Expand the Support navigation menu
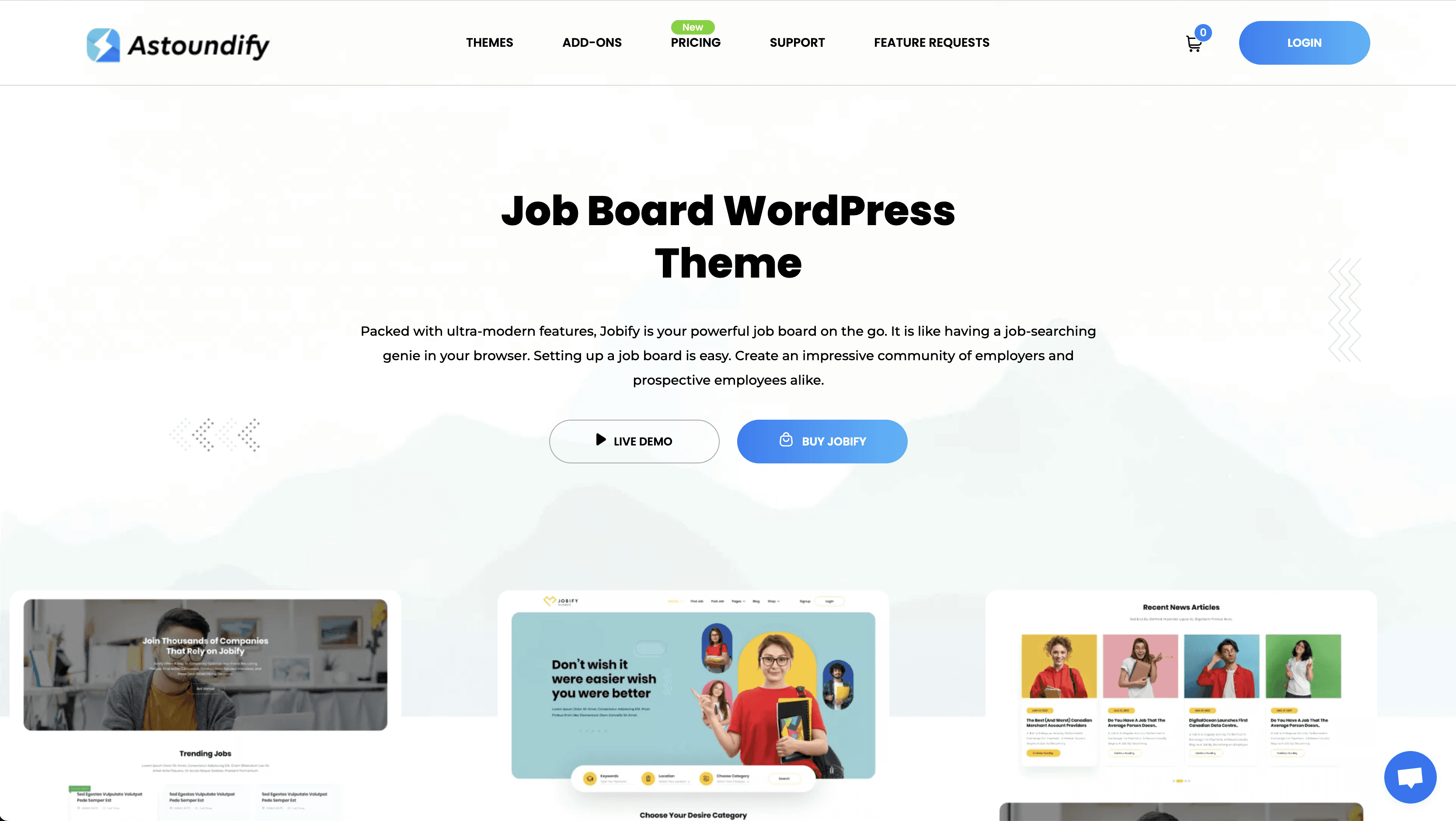This screenshot has width=1456, height=821. (797, 42)
